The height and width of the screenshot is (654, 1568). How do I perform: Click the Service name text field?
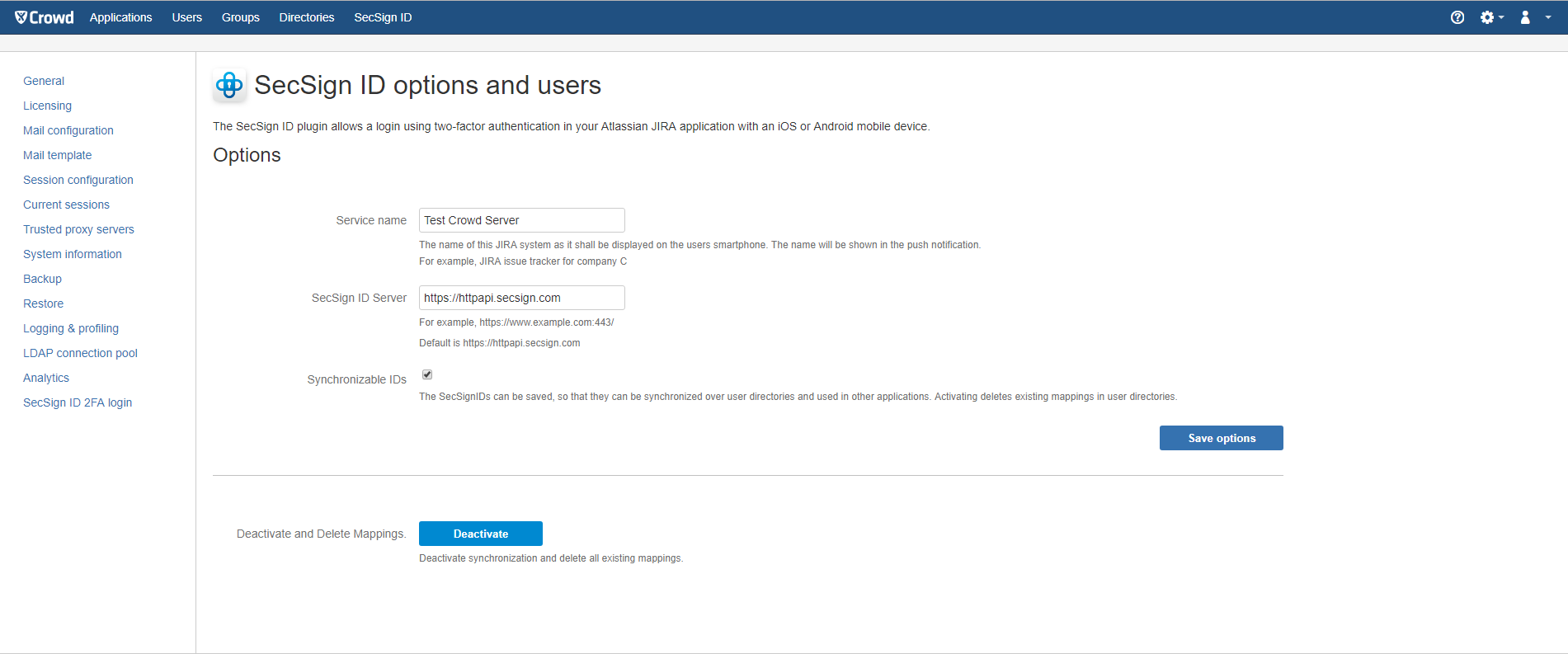tap(521, 220)
